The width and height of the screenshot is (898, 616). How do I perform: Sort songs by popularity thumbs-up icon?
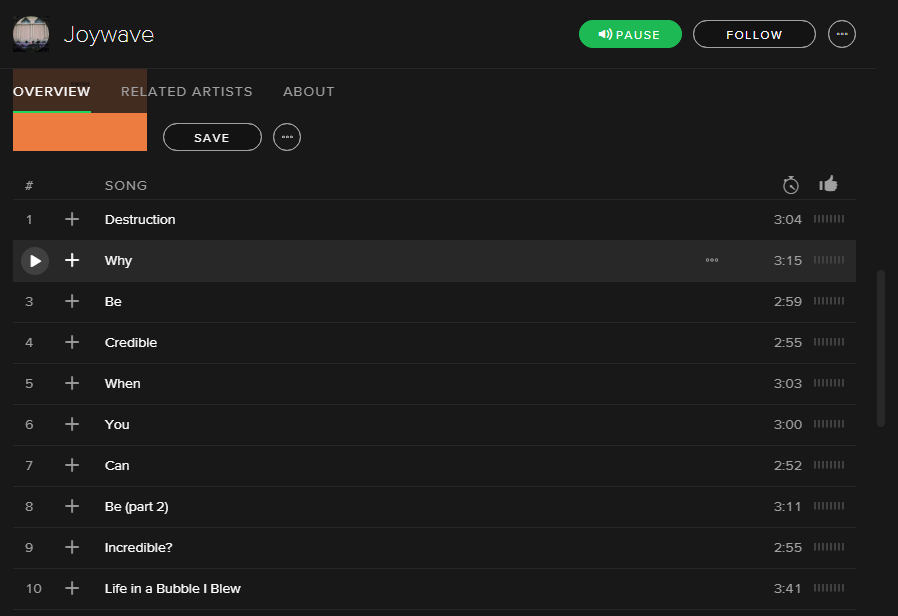pyautogui.click(x=828, y=184)
